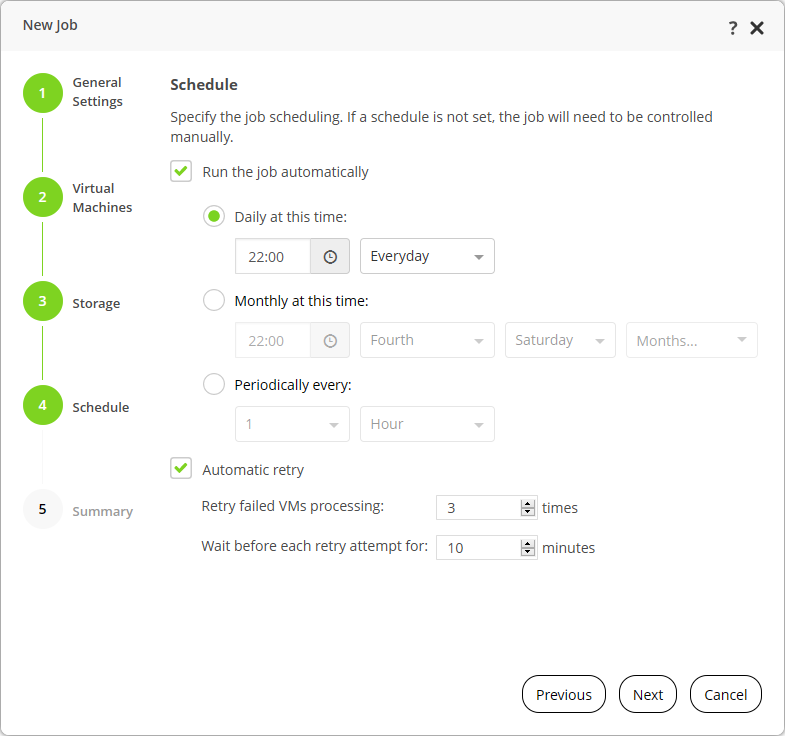
Task: Increase retry failed VMs times stepper
Action: click(528, 504)
